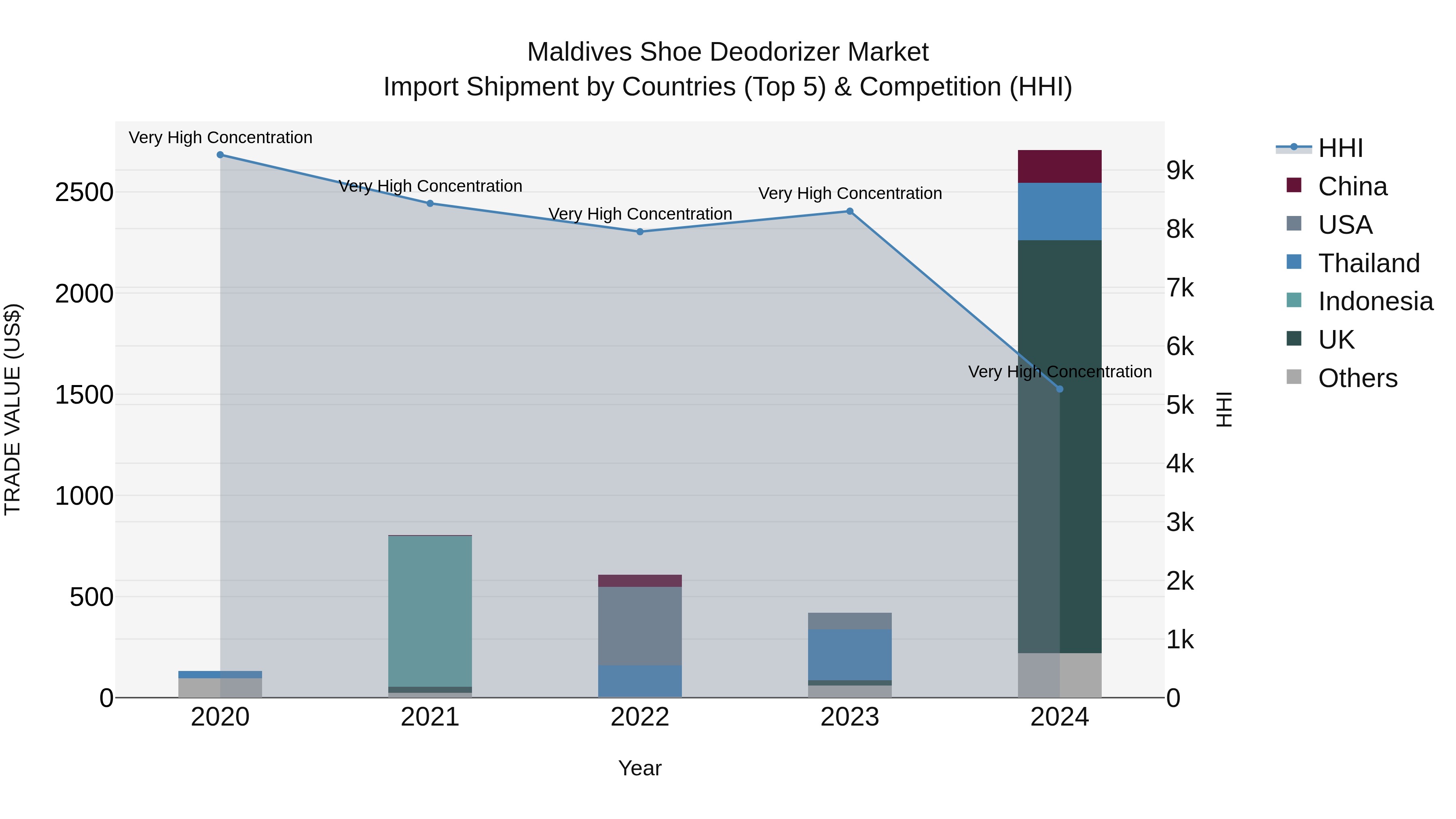Click the 2021 HHI data point
Screen dimensions: 1456x819
pyautogui.click(x=430, y=203)
